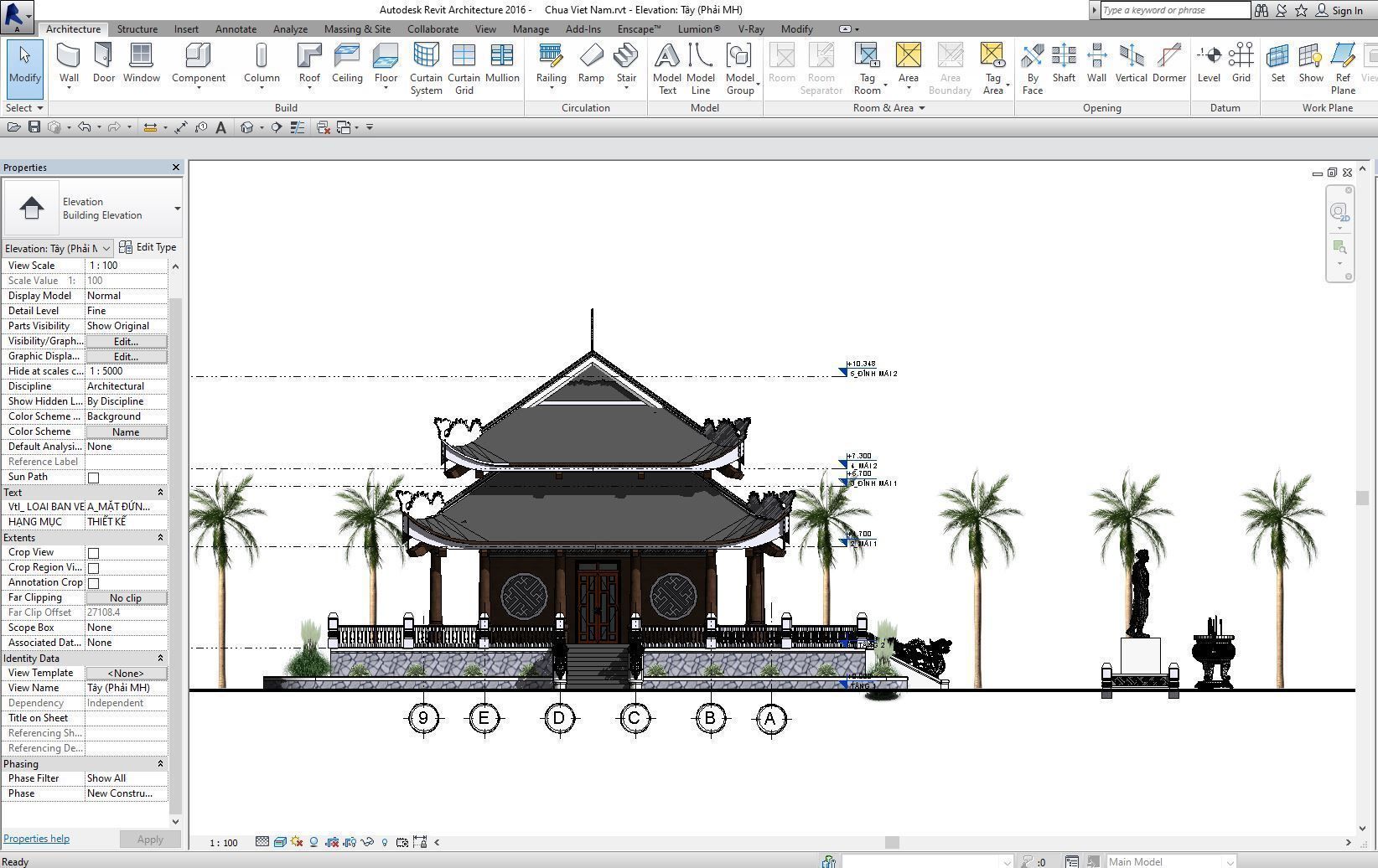This screenshot has width=1378, height=868.
Task: Toggle Thin Lines icon in quick toolbar
Action: pos(297,127)
